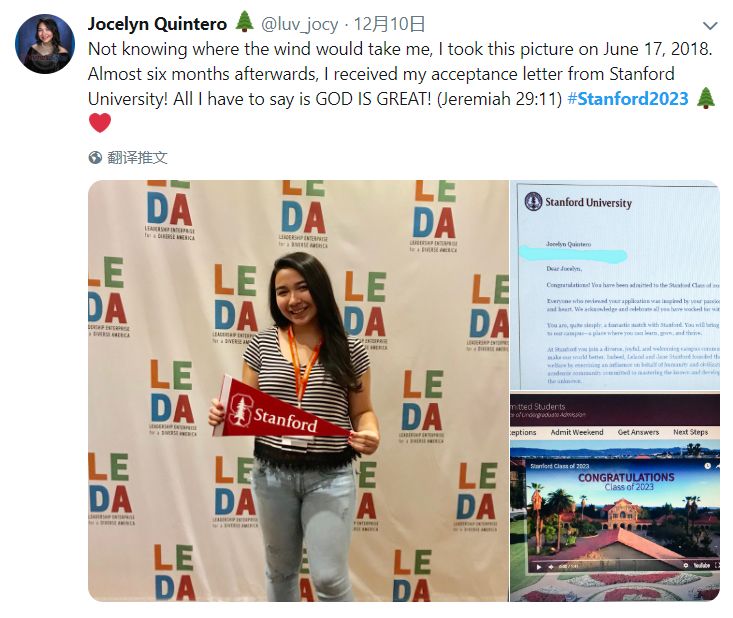This screenshot has height=618, width=733.
Task: Click the watch-later clock icon on the video
Action: 707,466
